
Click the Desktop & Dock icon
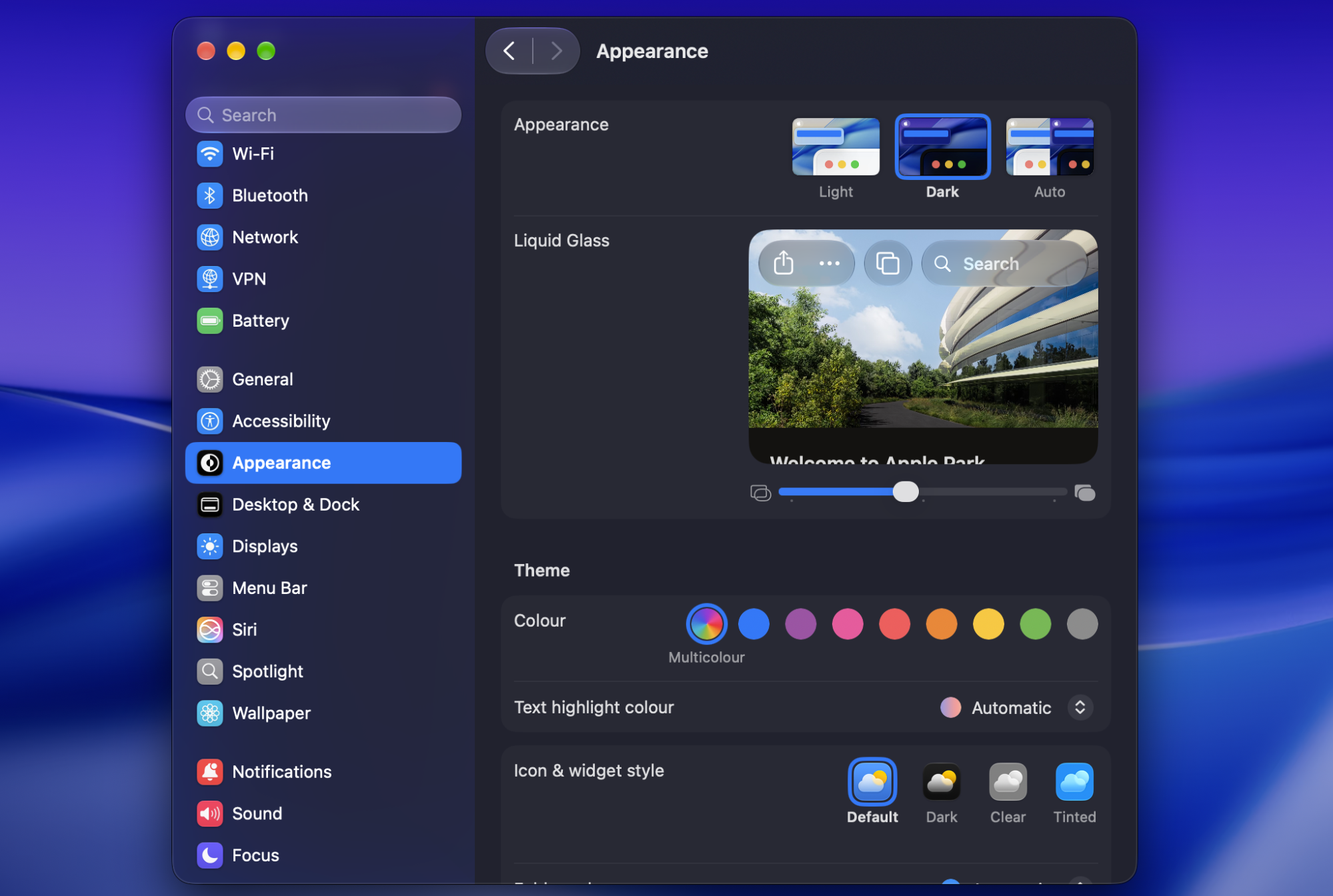(x=210, y=505)
